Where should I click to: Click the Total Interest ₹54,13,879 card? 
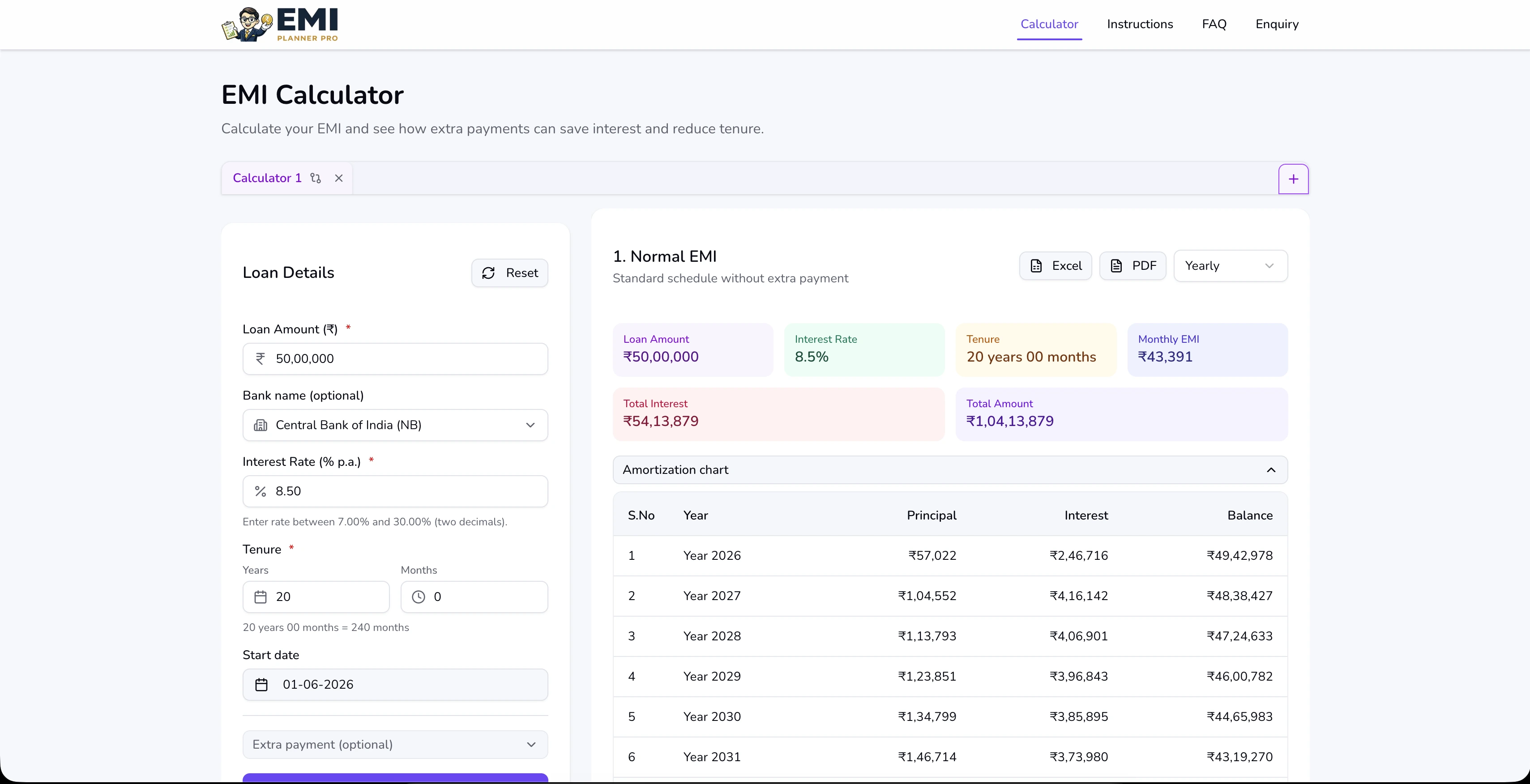(779, 414)
